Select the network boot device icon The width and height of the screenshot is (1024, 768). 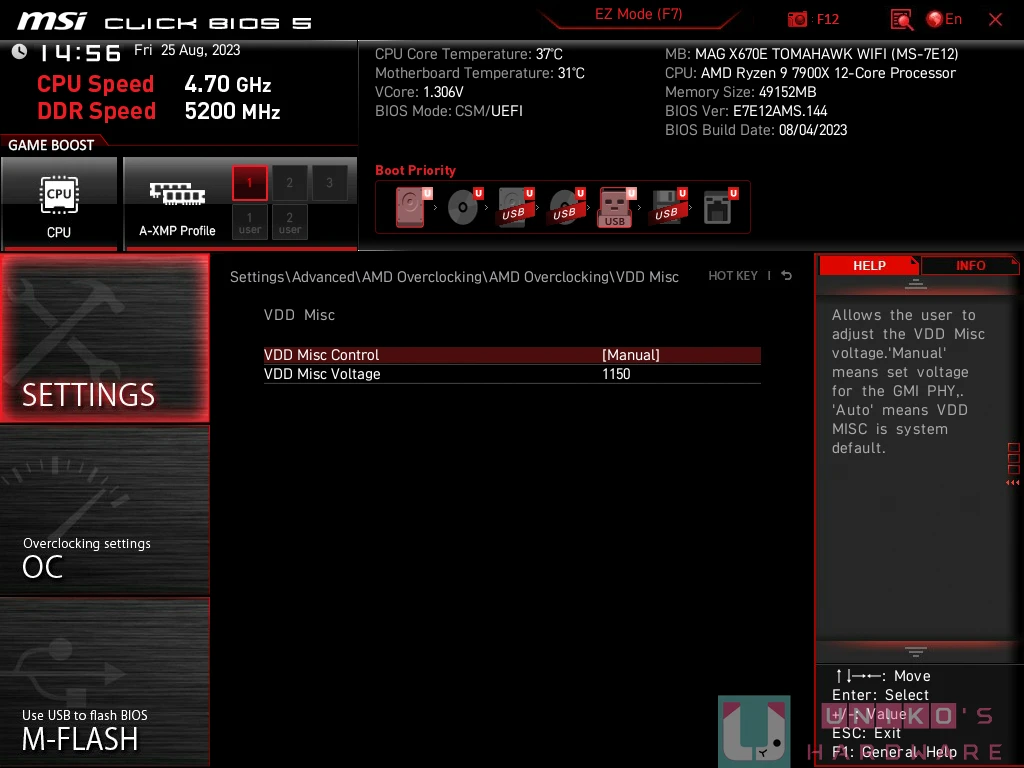point(720,207)
